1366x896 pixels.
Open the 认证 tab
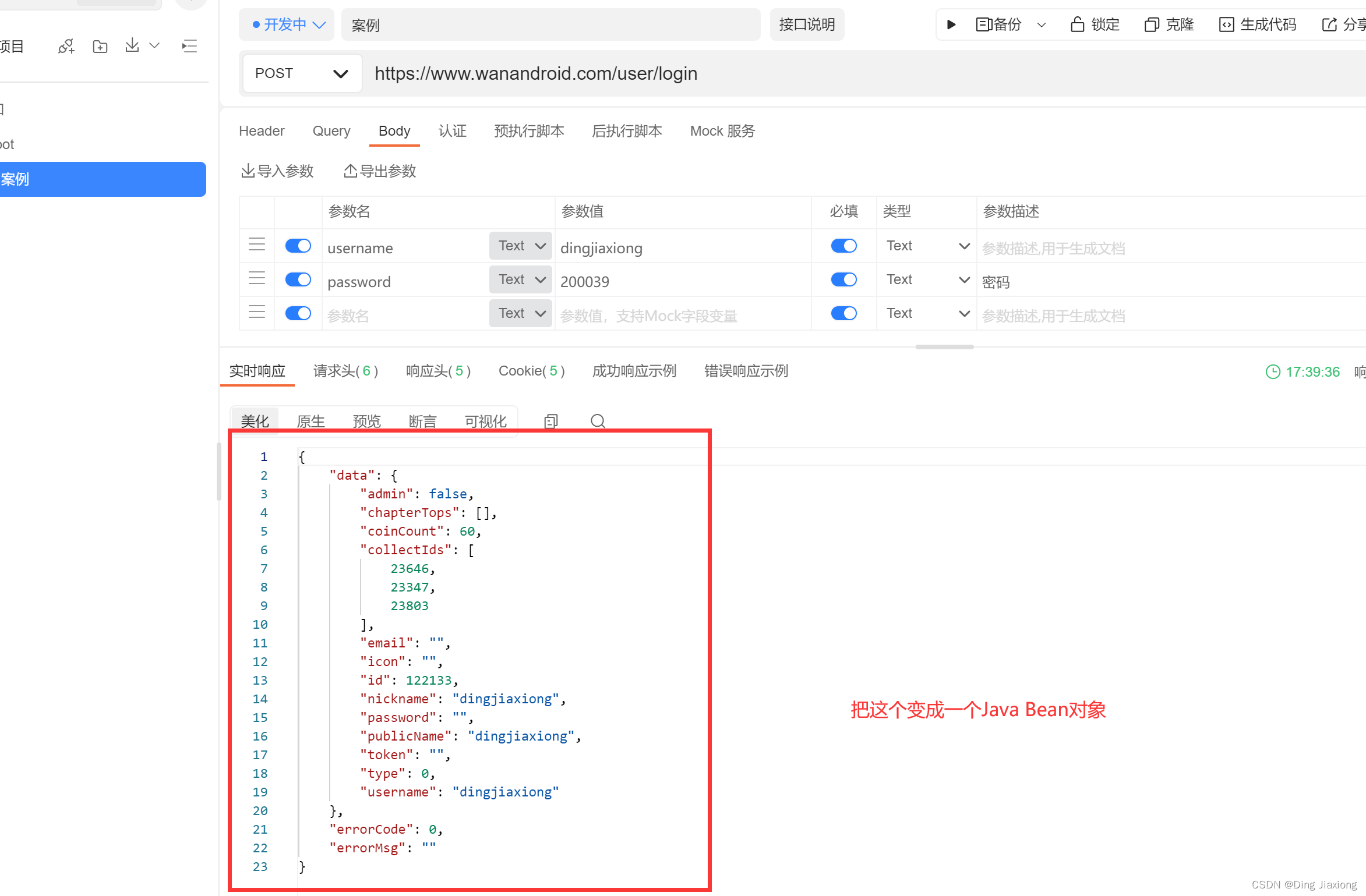point(452,131)
